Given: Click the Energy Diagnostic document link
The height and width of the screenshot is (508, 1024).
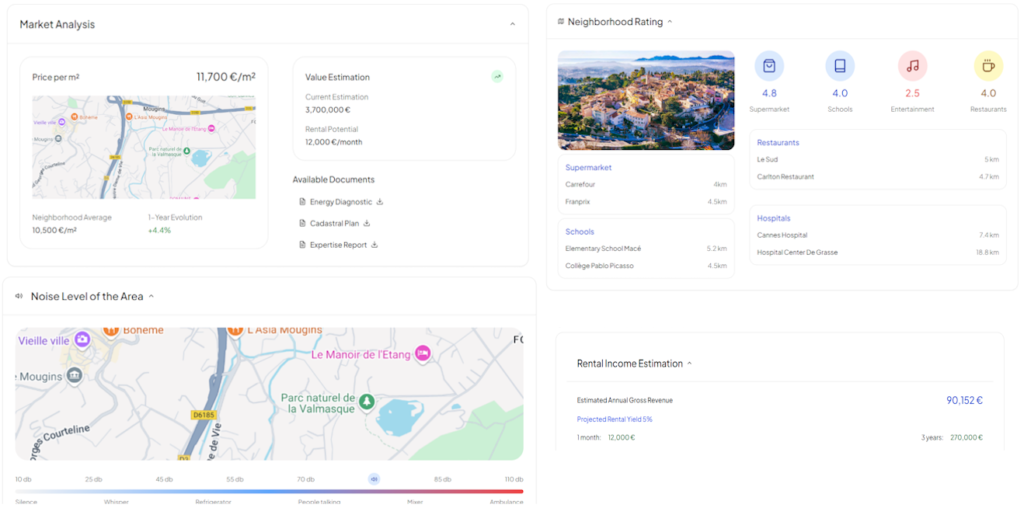Looking at the screenshot, I should point(341,202).
